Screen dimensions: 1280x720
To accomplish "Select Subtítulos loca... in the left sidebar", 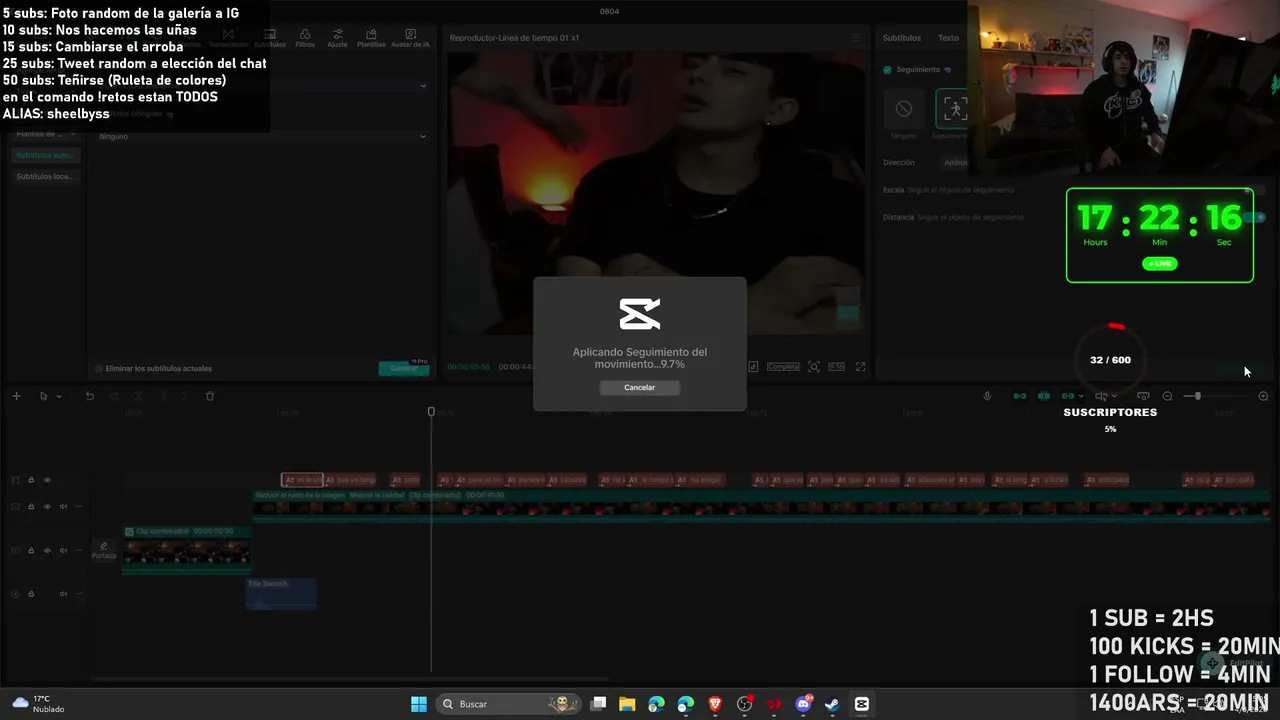I will click(45, 177).
